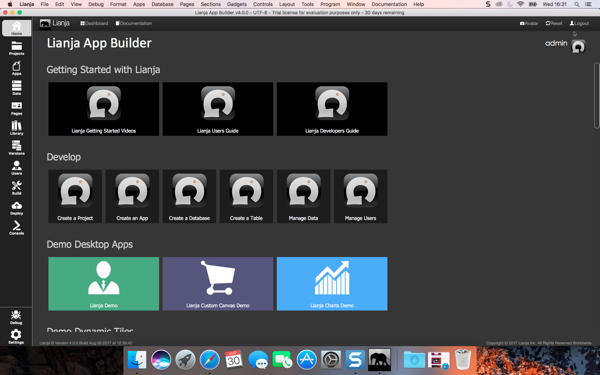Image resolution: width=600 pixels, height=375 pixels.
Task: Open the Tools menu
Action: [307, 4]
